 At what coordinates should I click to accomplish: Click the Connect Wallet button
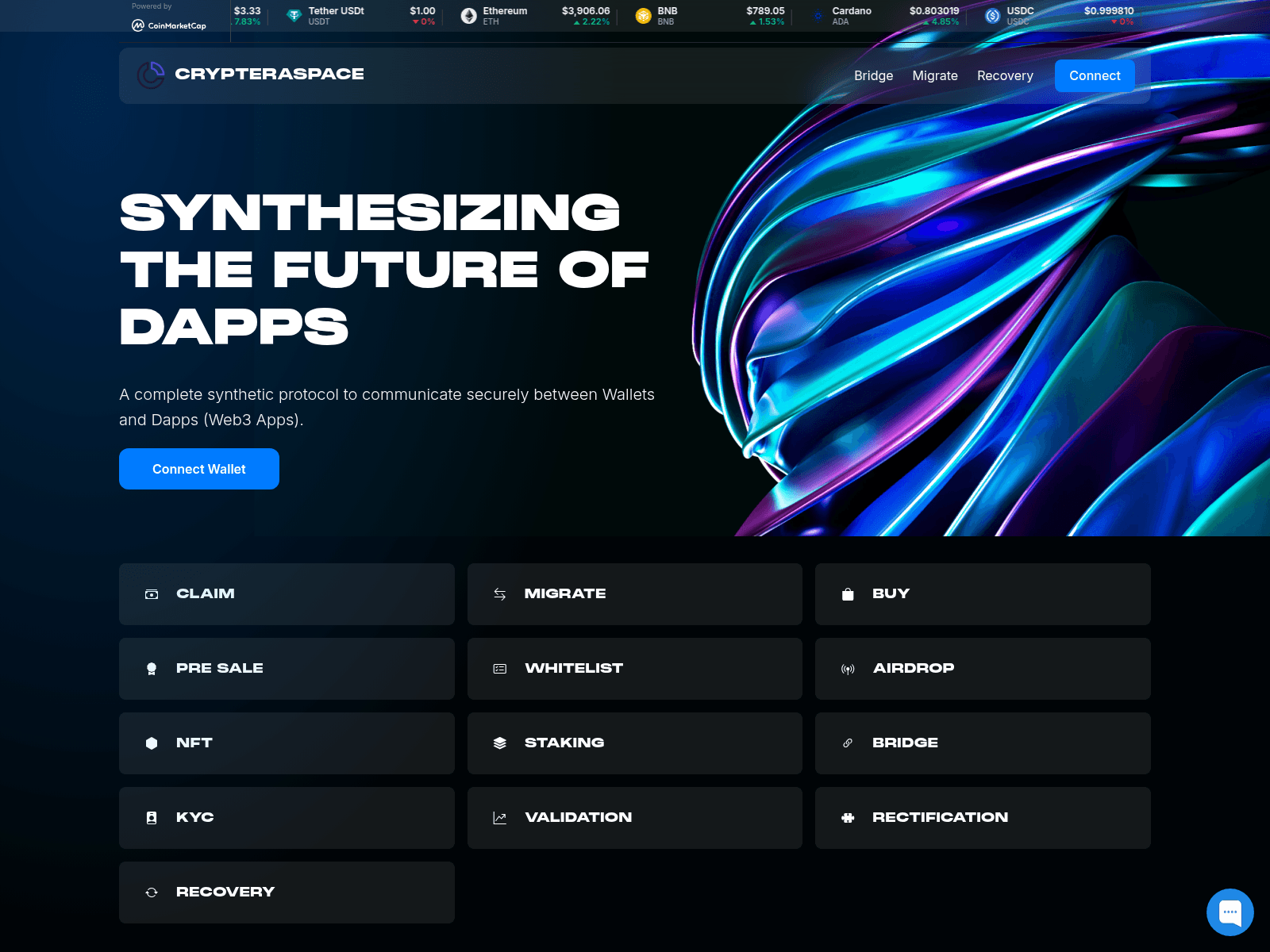coord(199,469)
